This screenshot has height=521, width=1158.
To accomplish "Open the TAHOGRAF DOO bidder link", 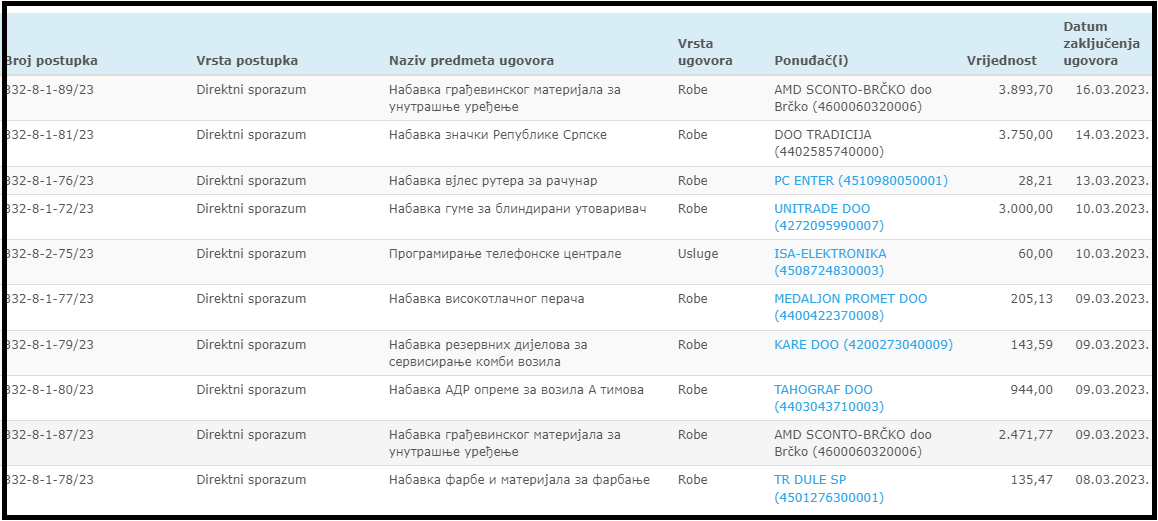I will (829, 398).
